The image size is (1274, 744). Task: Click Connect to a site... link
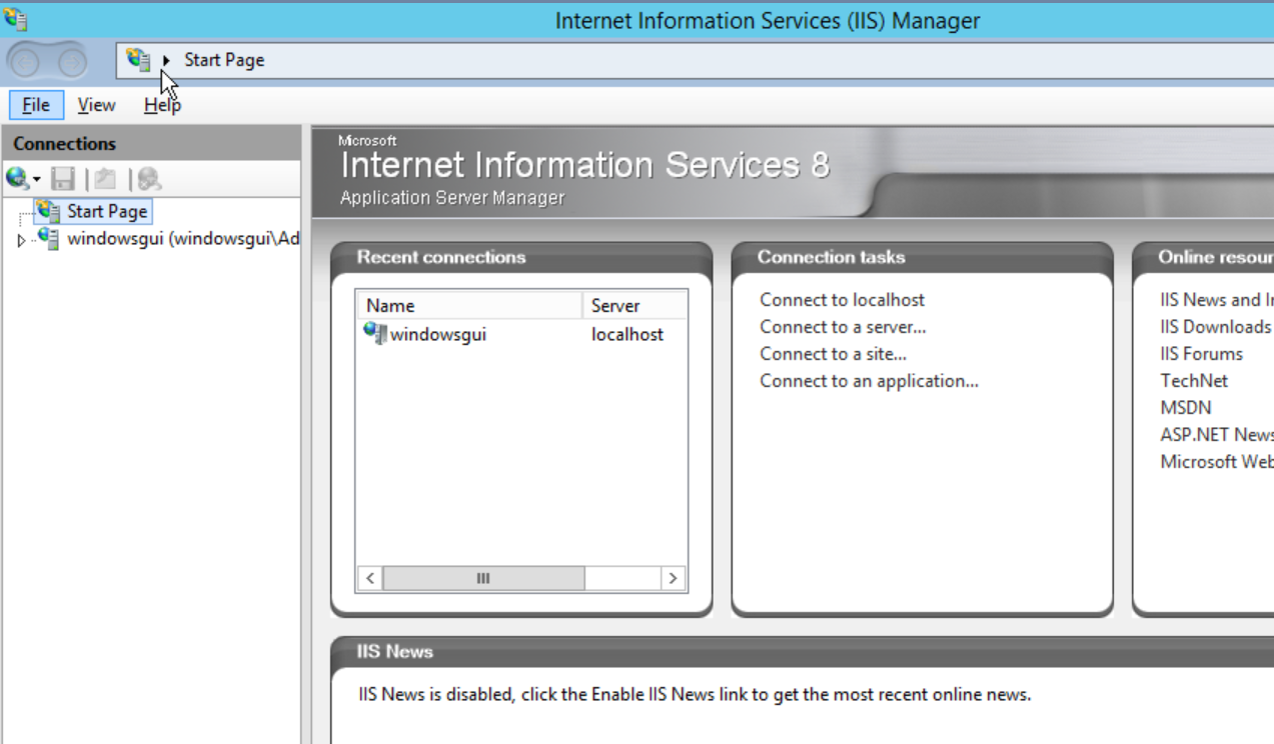(833, 354)
